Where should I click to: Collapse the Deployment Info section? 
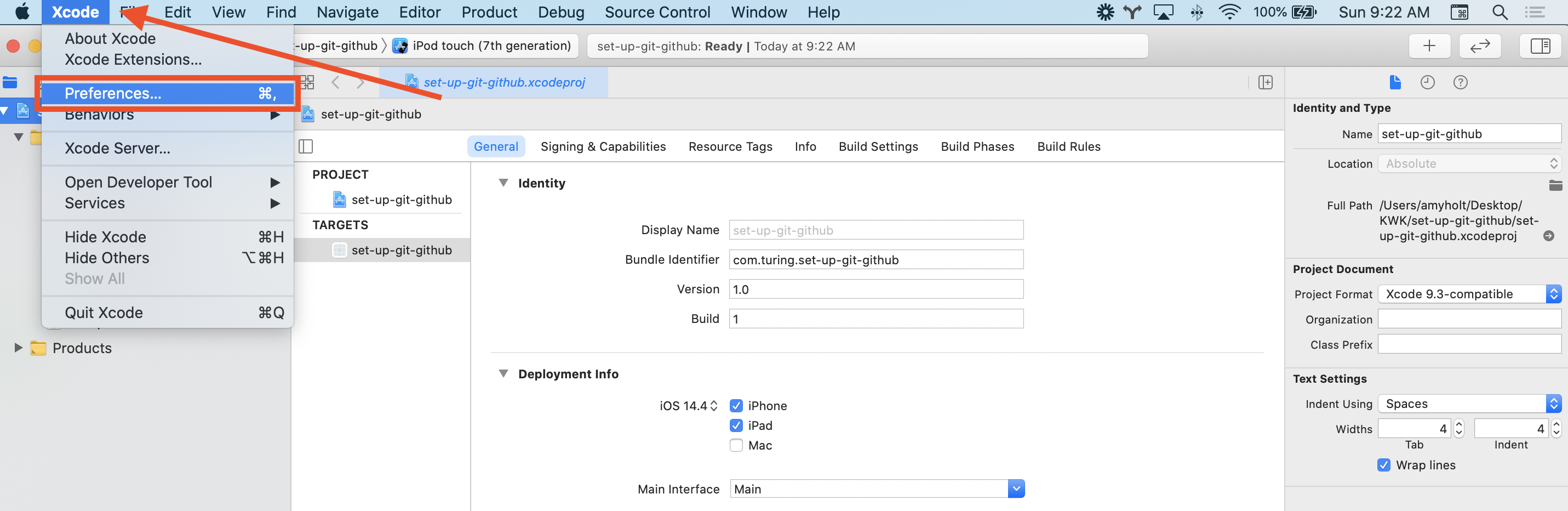tap(503, 373)
